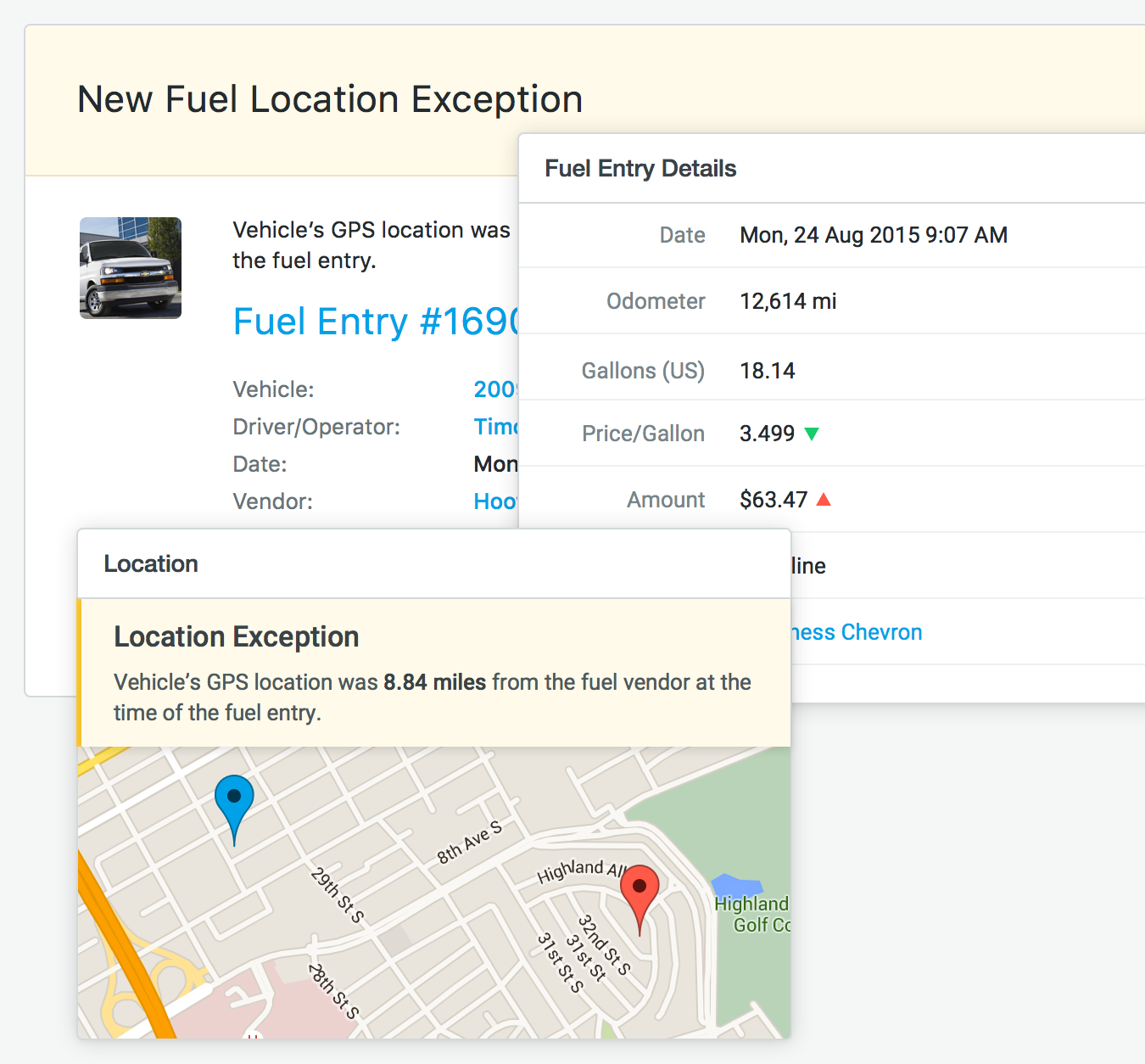Click the Location panel header
This screenshot has width=1145, height=1064.
click(151, 564)
